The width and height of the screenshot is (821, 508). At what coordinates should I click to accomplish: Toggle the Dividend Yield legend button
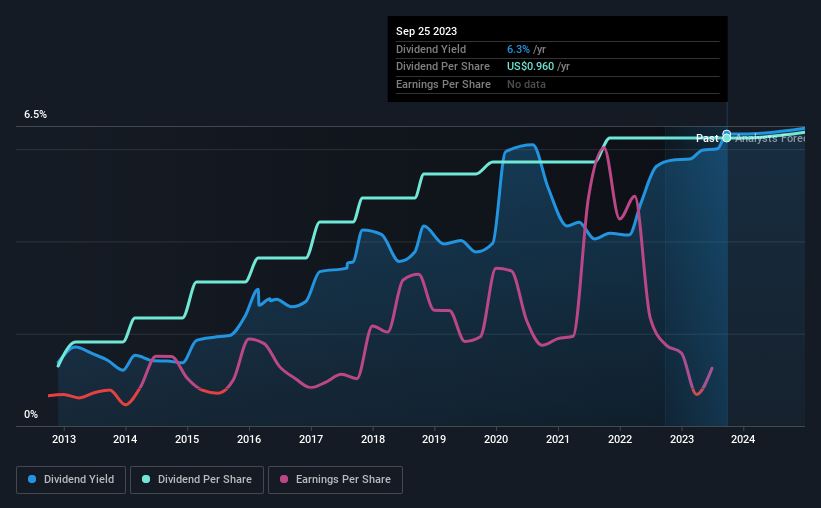click(x=71, y=480)
